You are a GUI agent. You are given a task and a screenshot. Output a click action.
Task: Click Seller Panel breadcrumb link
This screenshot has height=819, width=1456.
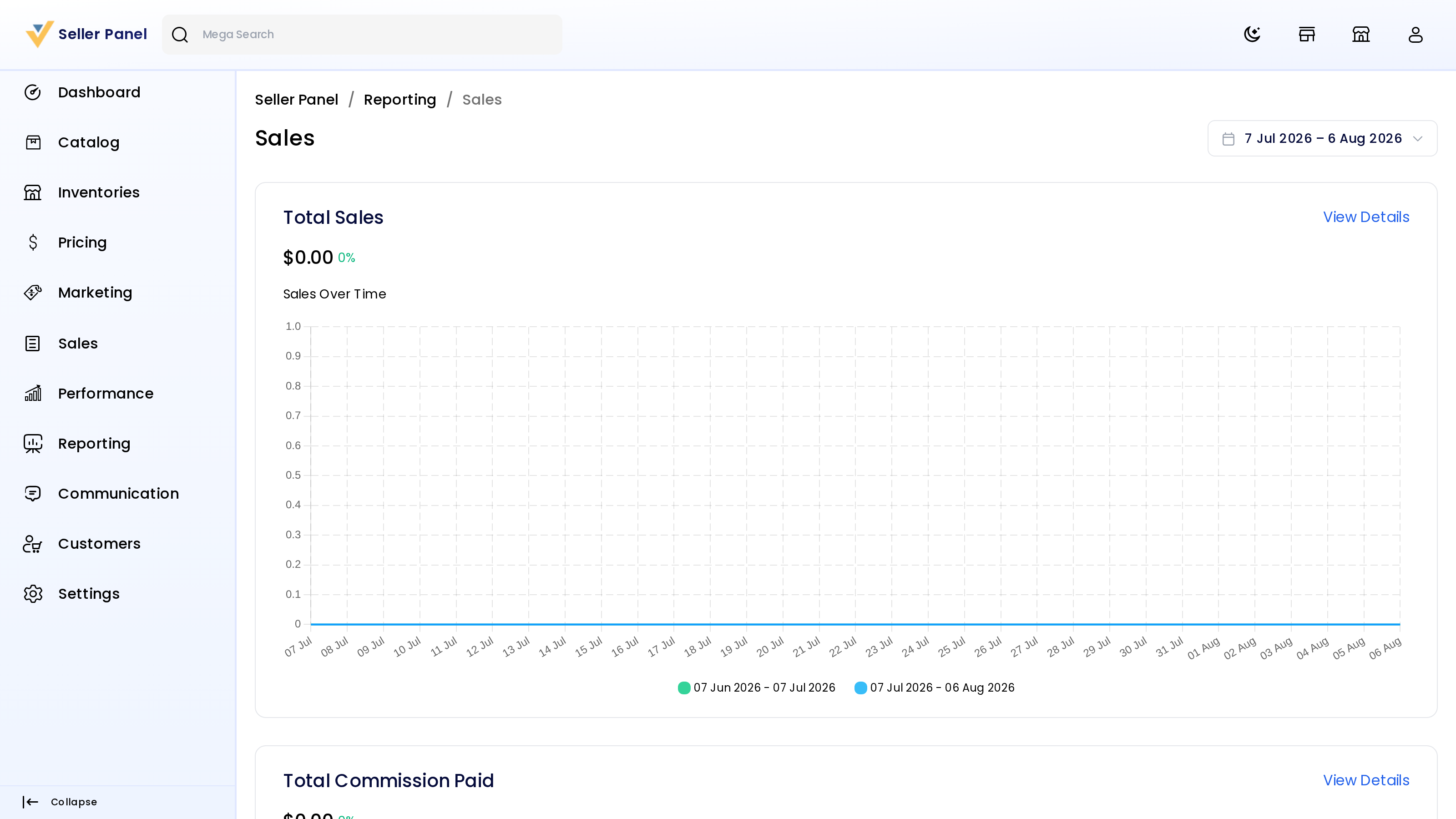click(x=296, y=100)
